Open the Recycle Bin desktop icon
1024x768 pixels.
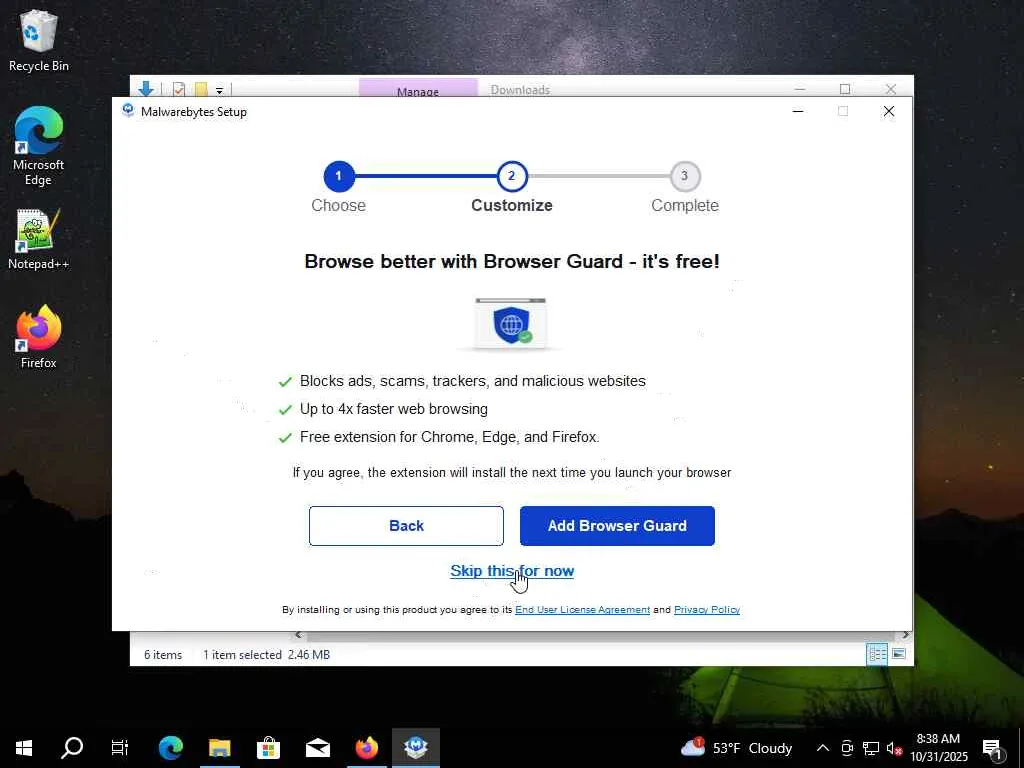coord(39,40)
